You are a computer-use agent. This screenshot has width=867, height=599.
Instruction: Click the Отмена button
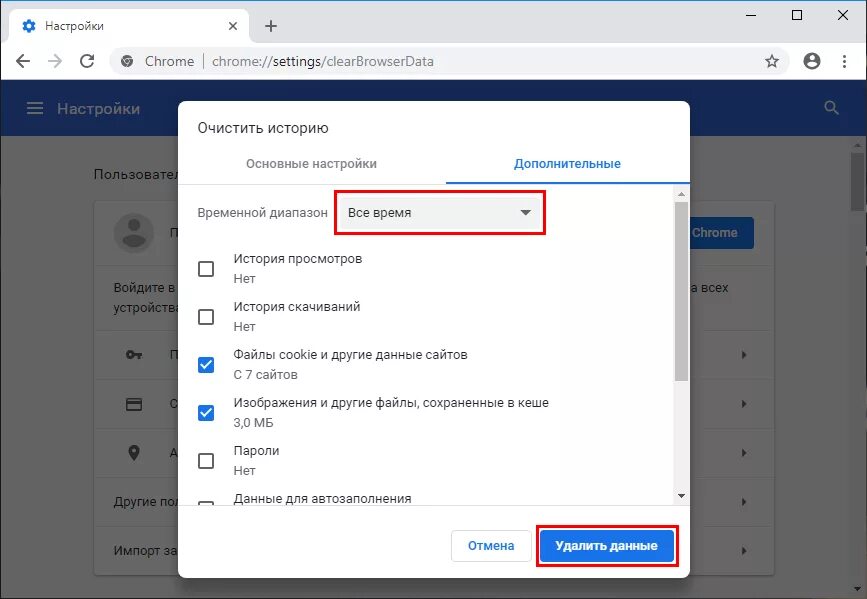pyautogui.click(x=491, y=546)
